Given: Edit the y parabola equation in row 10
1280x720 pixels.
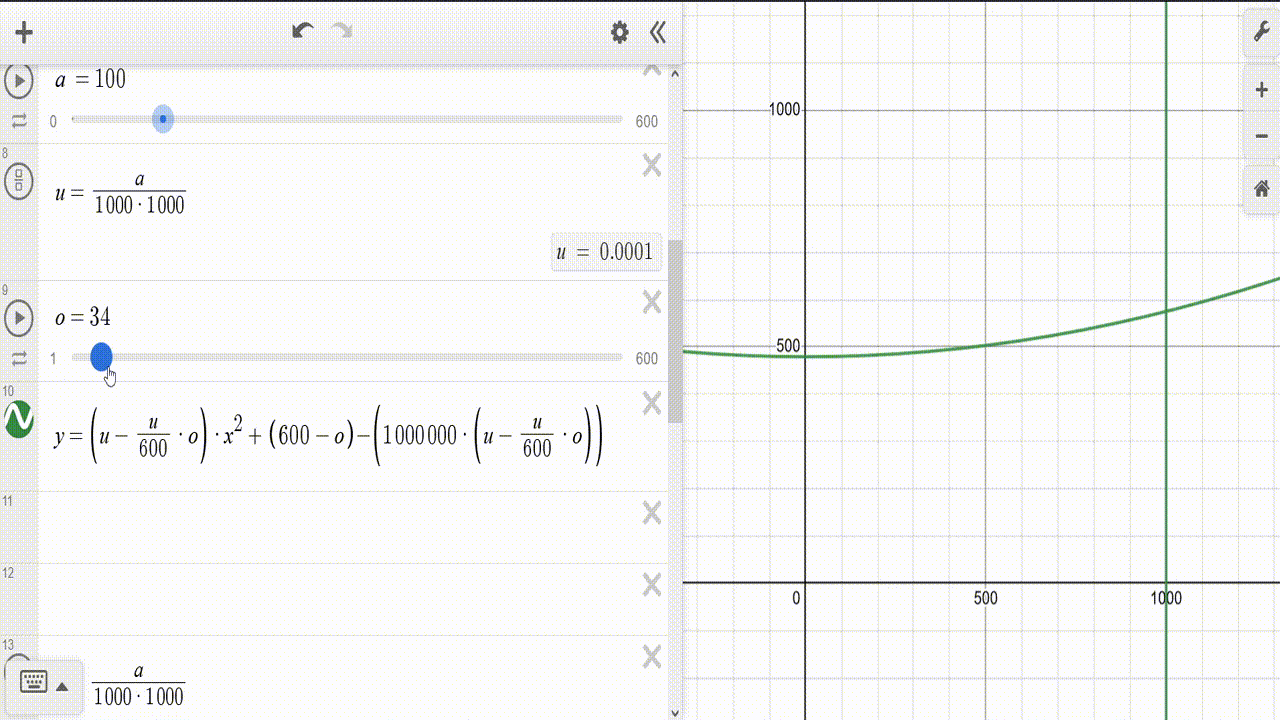Looking at the screenshot, I should (329, 436).
